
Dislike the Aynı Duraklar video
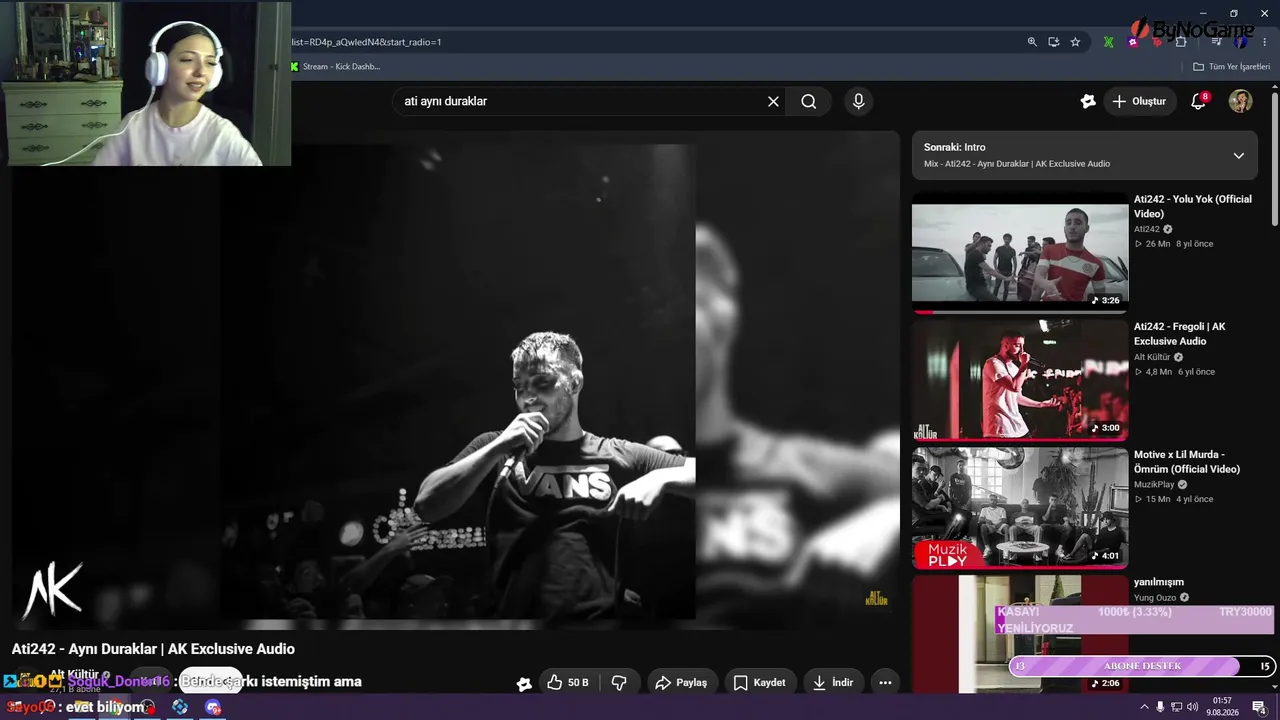point(619,682)
